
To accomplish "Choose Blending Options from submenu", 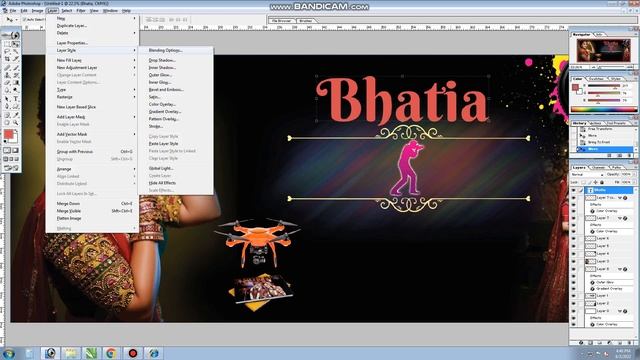I will click(165, 50).
